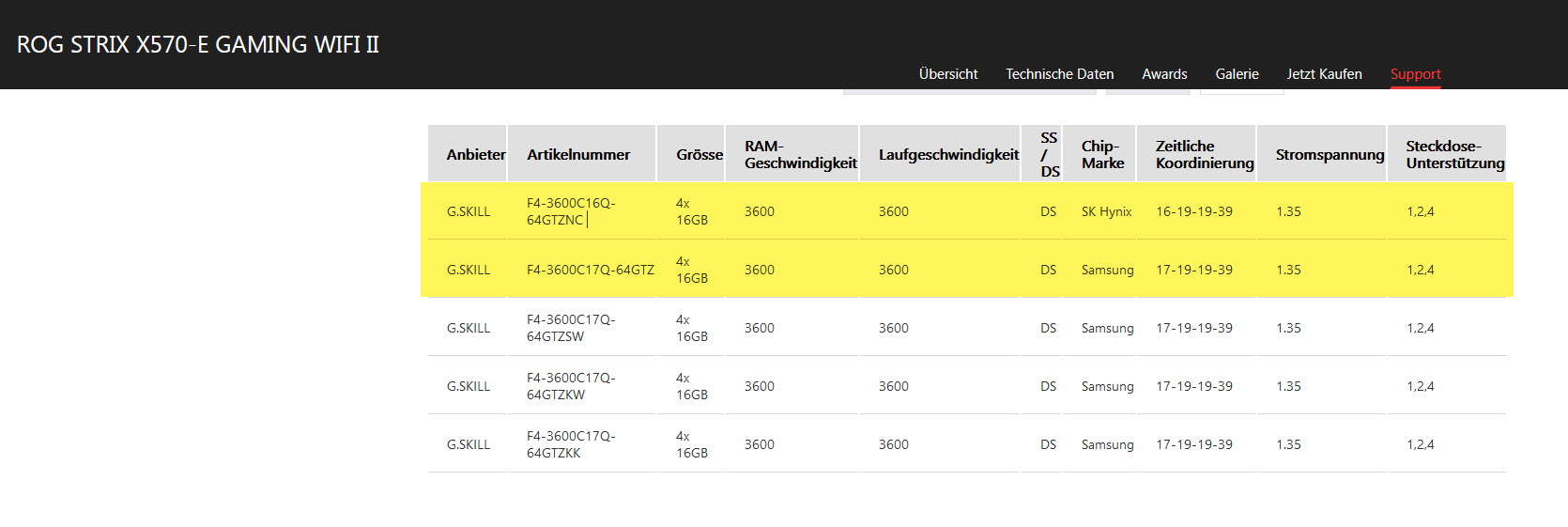Click DS cell in the 64GTZSW row
Screen dimensions: 1568x527
click(1048, 328)
